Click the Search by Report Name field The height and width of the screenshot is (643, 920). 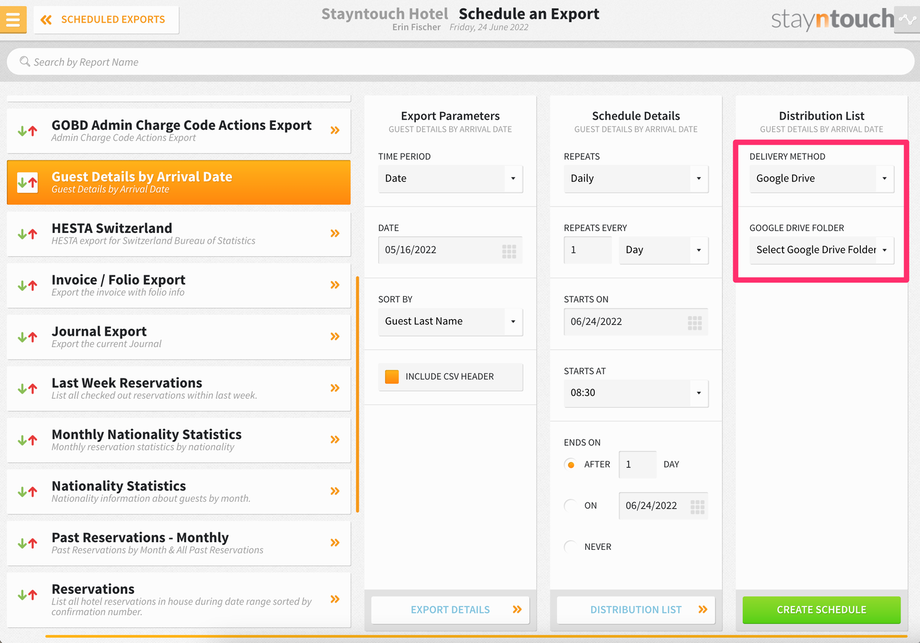pyautogui.click(x=460, y=62)
